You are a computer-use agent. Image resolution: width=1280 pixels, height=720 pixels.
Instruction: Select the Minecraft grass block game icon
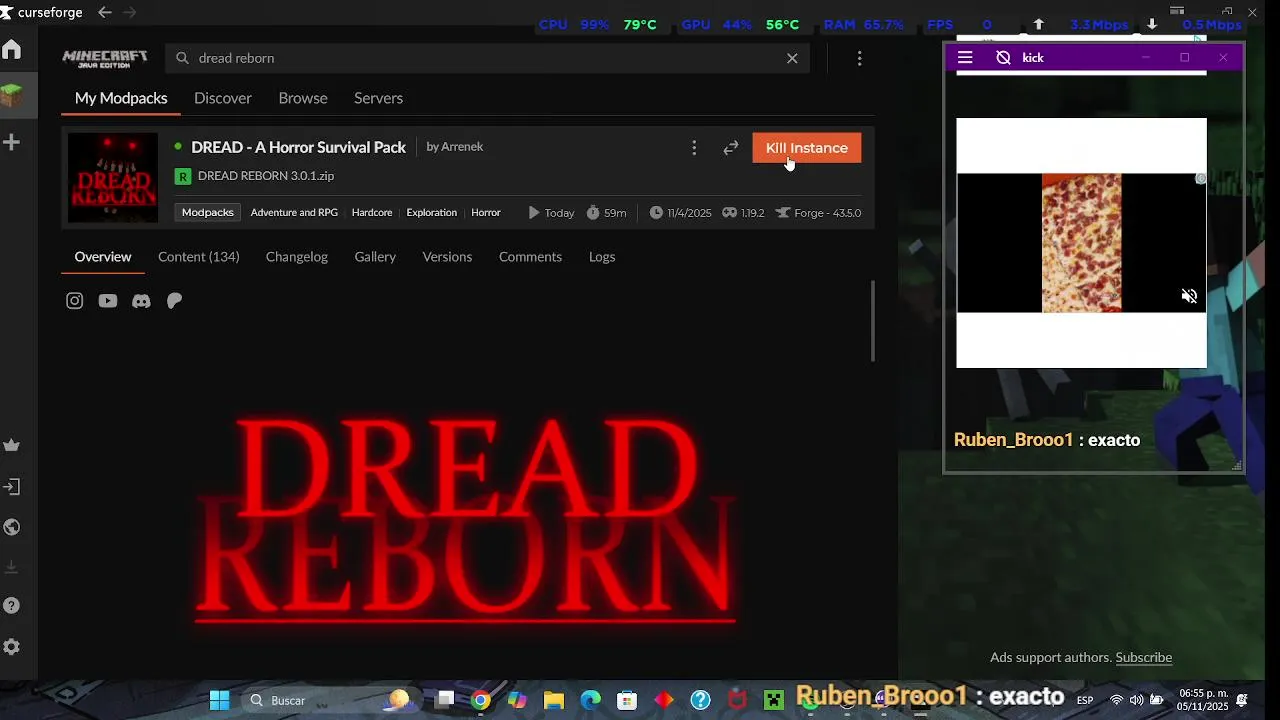click(x=12, y=96)
